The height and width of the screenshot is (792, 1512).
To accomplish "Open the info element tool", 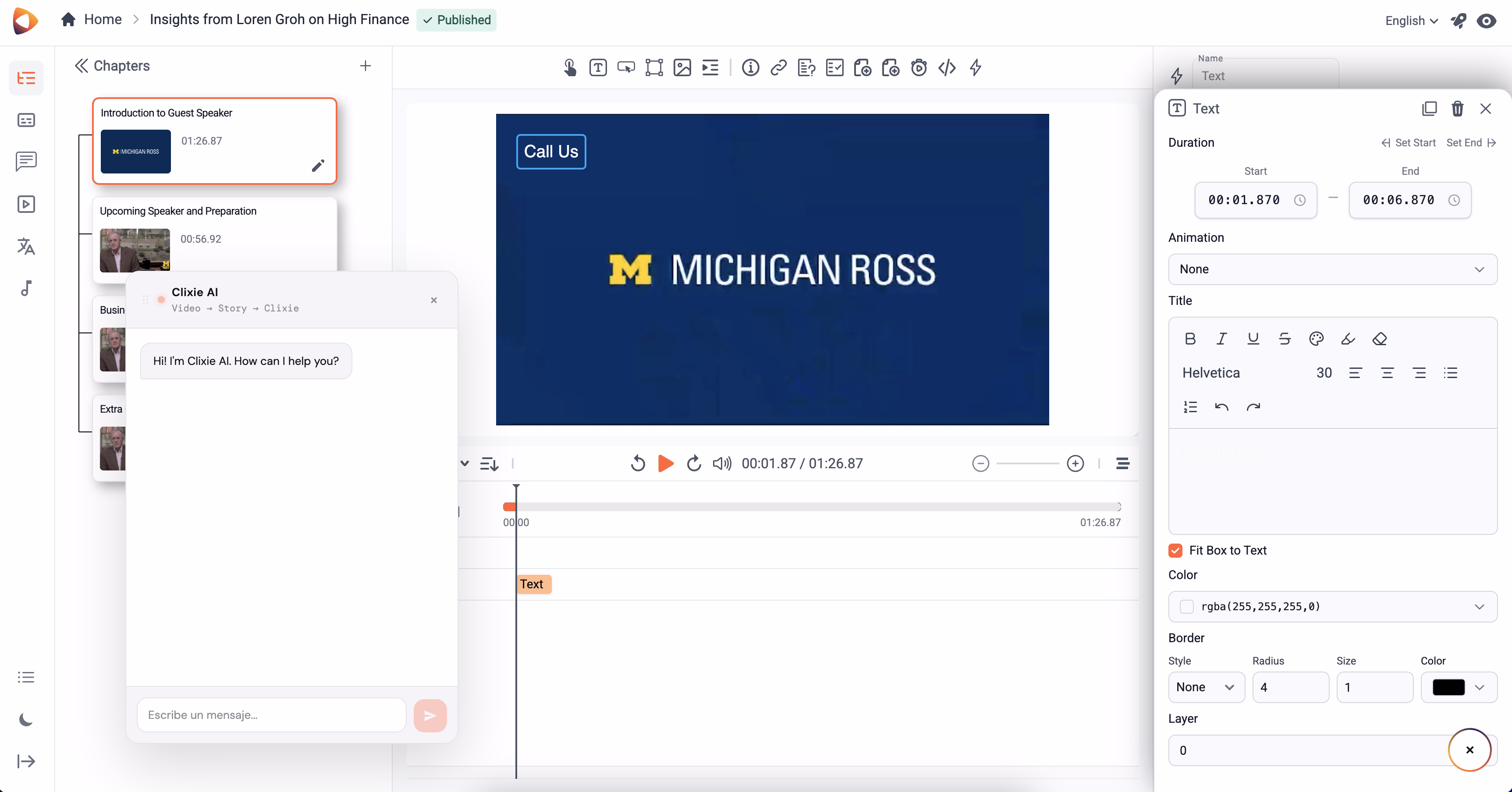I will pyautogui.click(x=750, y=67).
